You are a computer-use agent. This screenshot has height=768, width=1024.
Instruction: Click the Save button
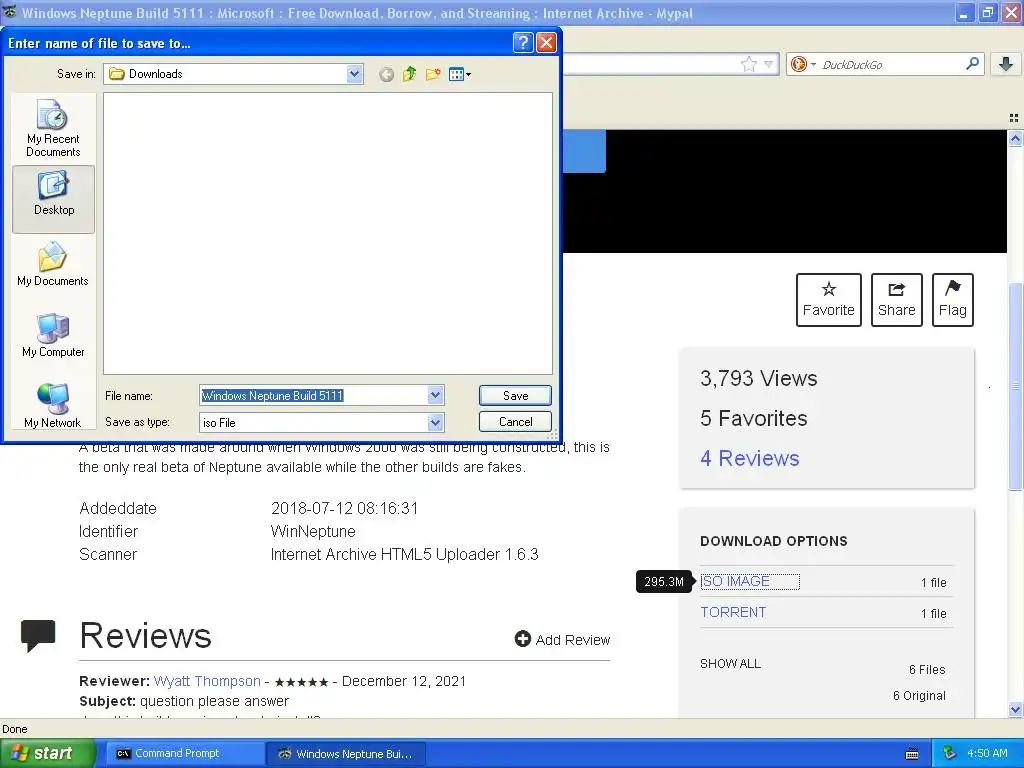pyautogui.click(x=515, y=396)
